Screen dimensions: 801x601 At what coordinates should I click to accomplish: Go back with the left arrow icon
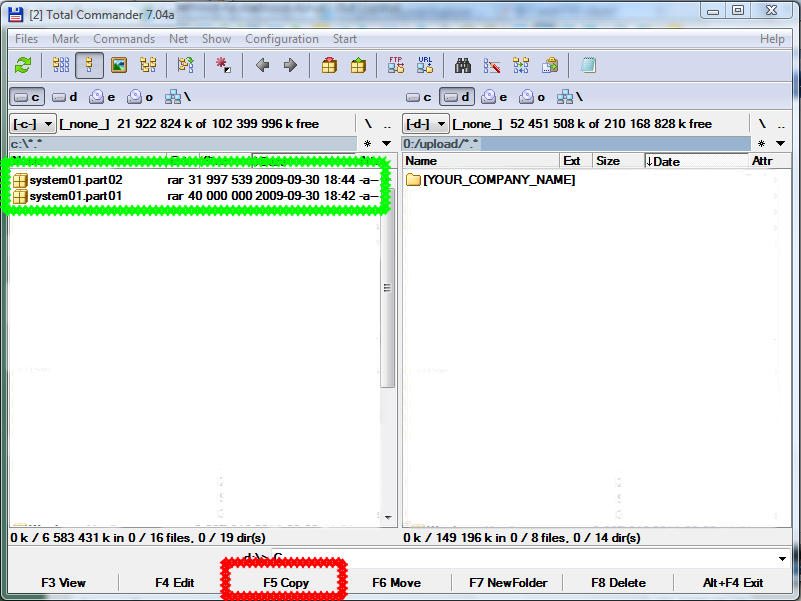(x=262, y=66)
